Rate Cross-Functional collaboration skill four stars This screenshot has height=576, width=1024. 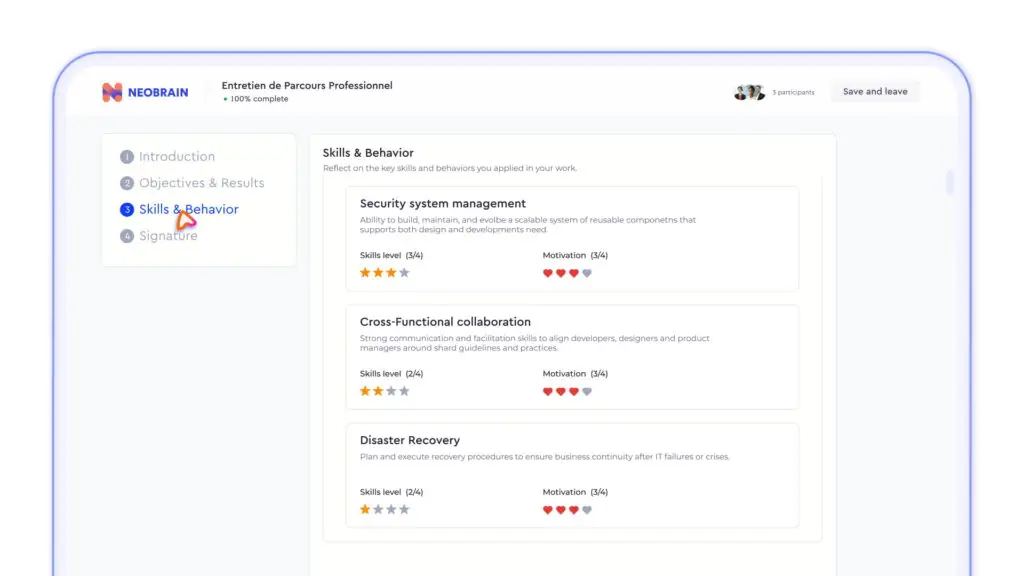click(404, 391)
